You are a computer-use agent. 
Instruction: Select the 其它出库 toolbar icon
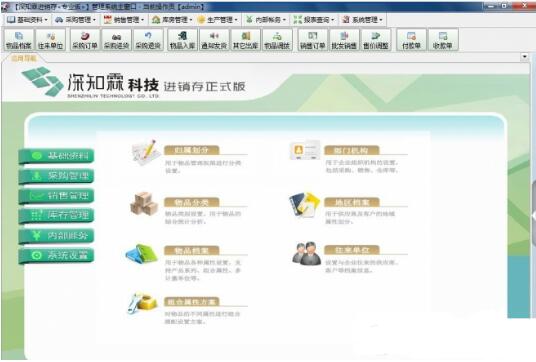[245, 40]
